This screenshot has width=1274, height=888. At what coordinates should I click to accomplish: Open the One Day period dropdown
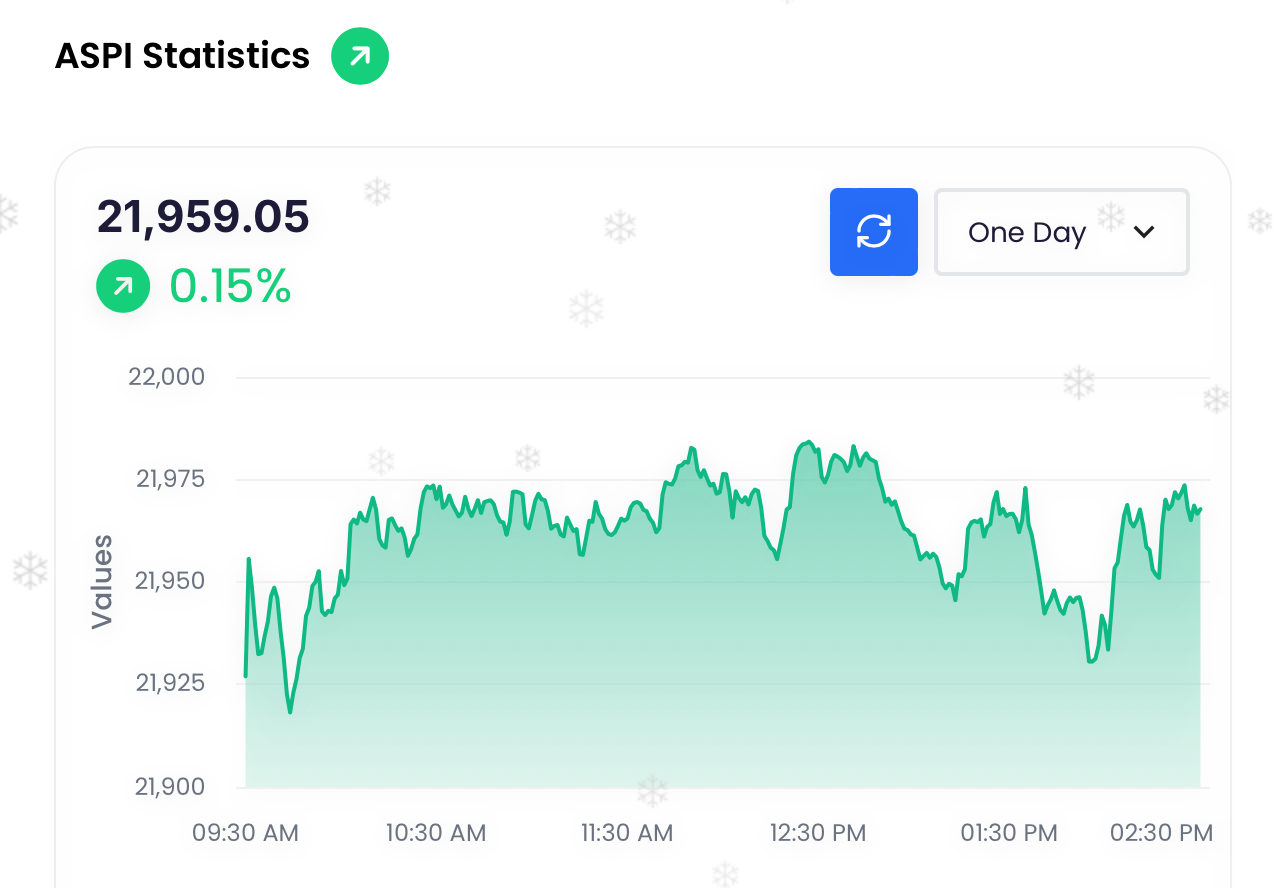point(1061,232)
